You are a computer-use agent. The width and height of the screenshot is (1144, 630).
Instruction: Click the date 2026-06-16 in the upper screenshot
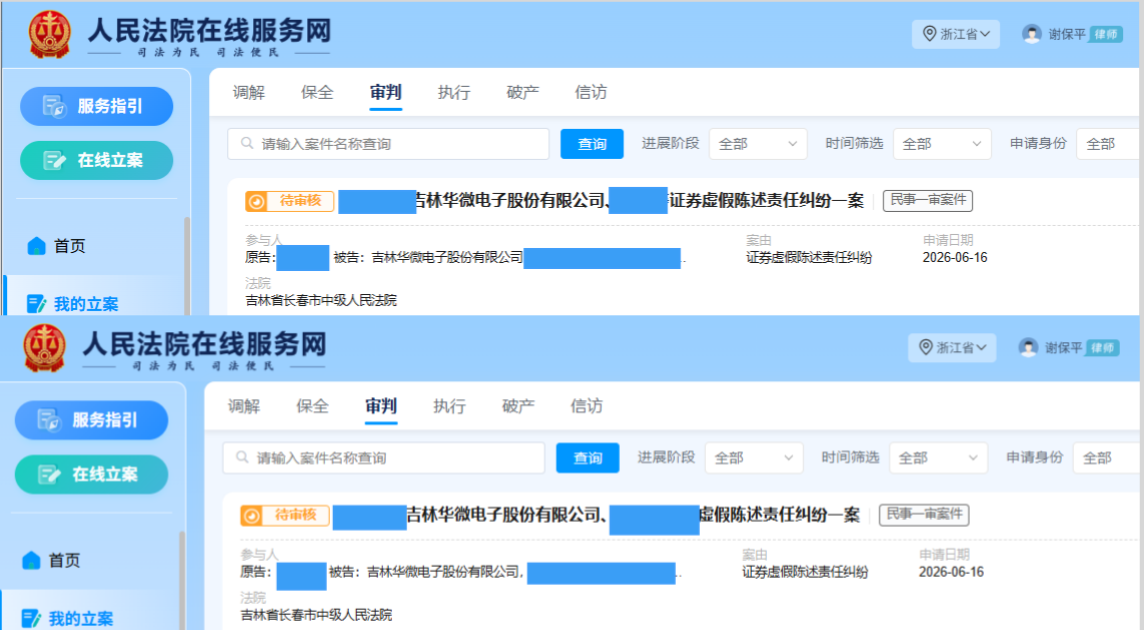[x=954, y=258]
